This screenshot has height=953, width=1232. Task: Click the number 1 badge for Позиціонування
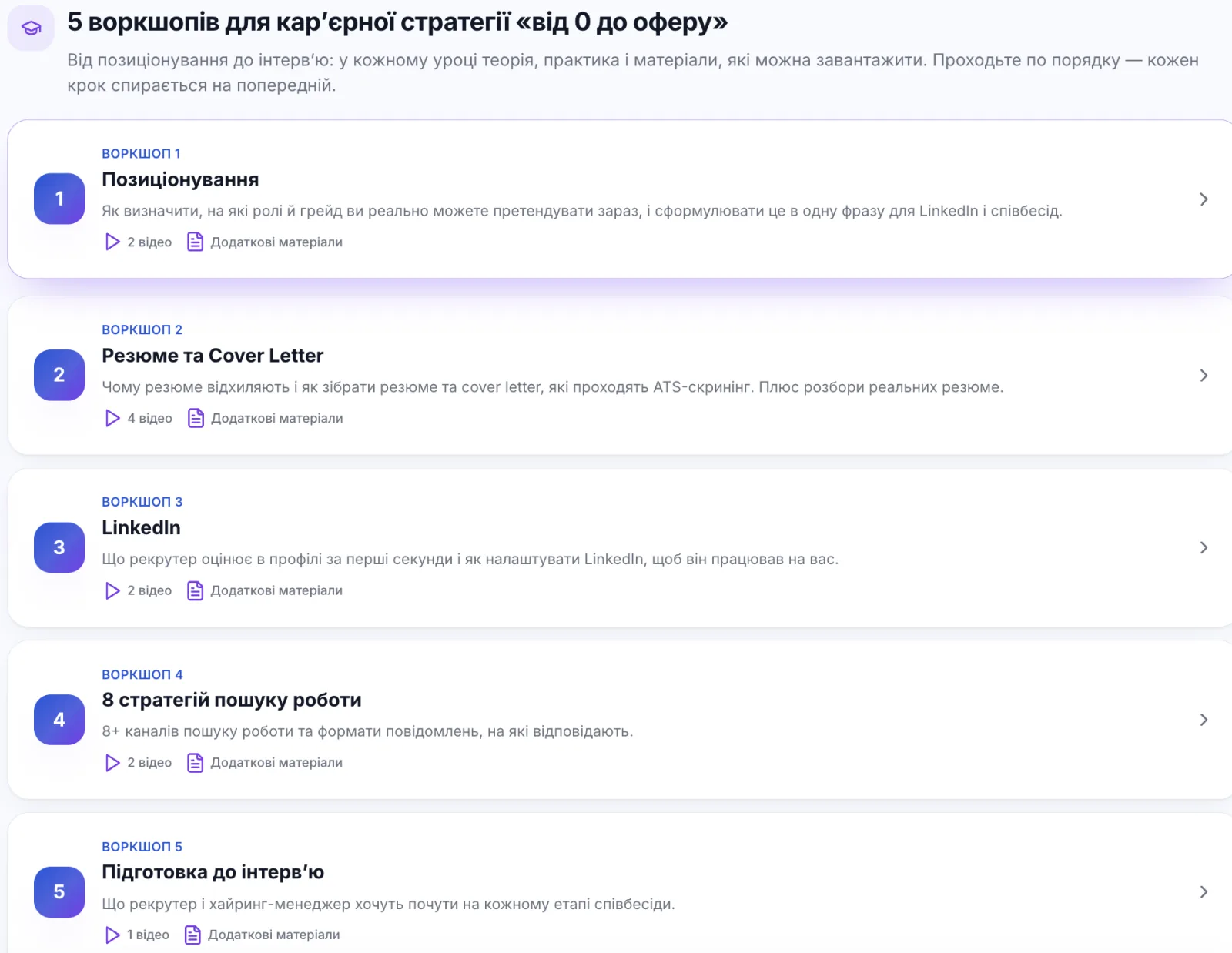point(59,199)
